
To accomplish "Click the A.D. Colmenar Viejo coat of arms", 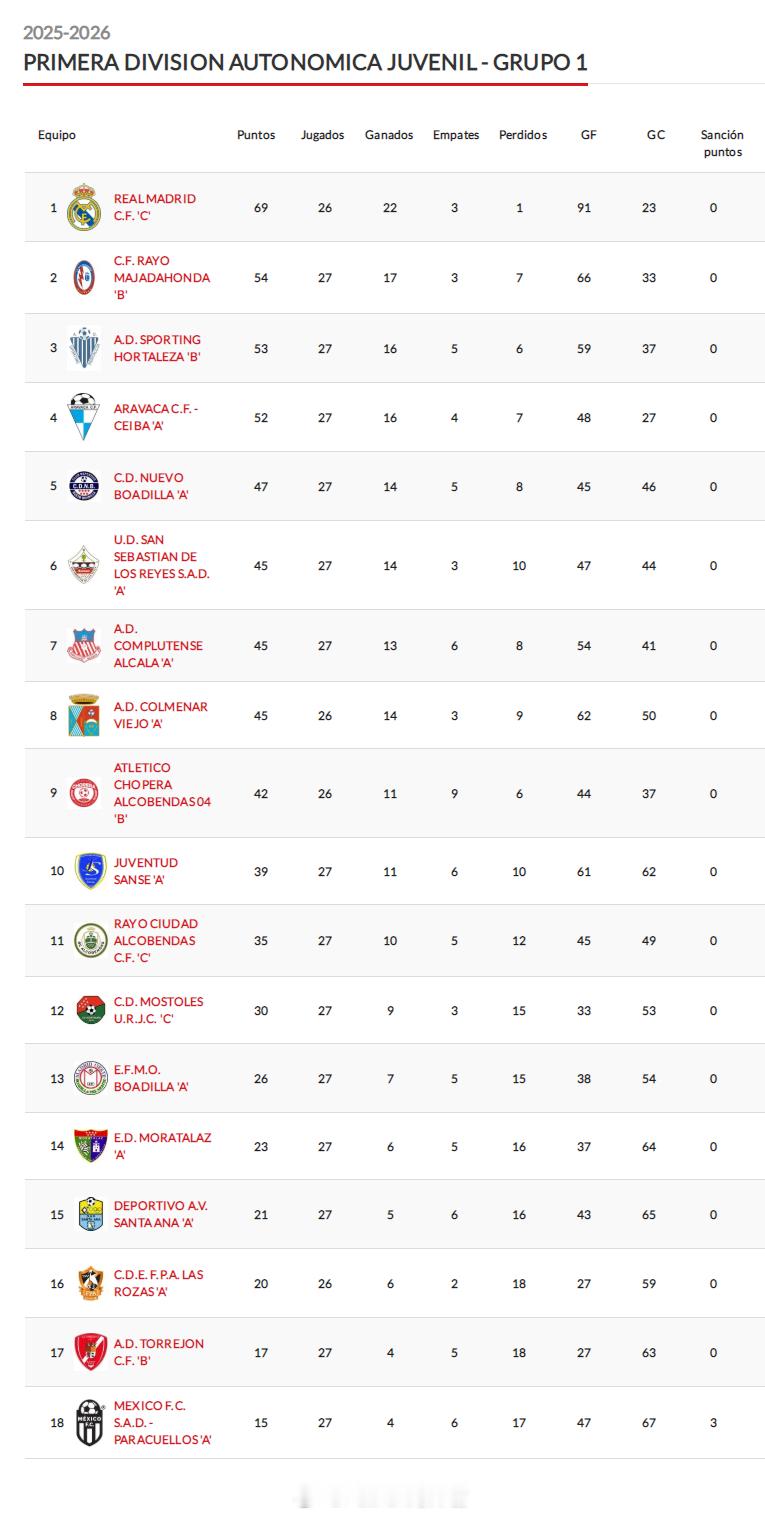I will coord(84,715).
